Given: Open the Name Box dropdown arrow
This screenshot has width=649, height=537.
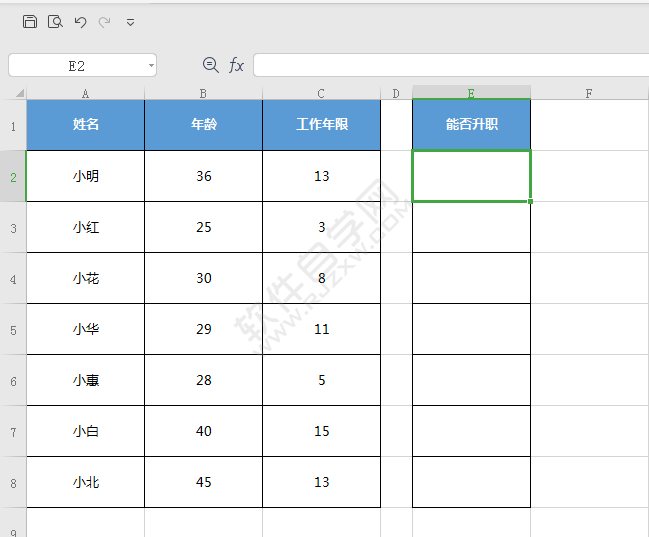Looking at the screenshot, I should [x=151, y=65].
